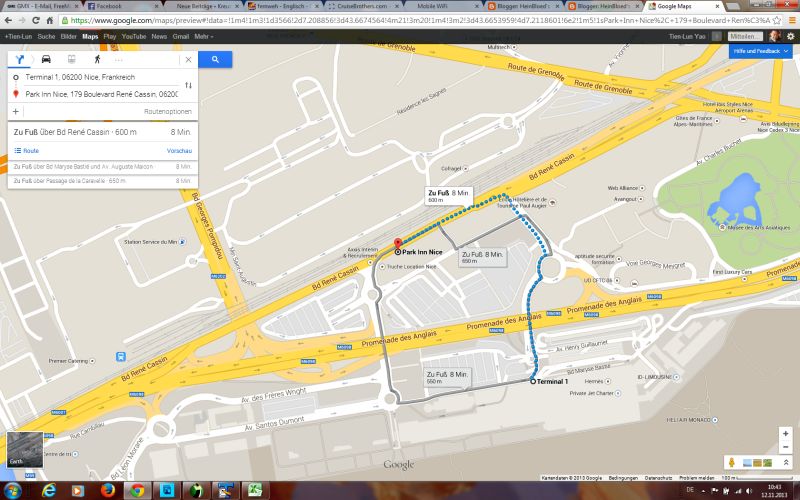Screen dimensions: 800x500
Task: Expand Hilfe und Feedback dropdown
Action: click(x=760, y=51)
